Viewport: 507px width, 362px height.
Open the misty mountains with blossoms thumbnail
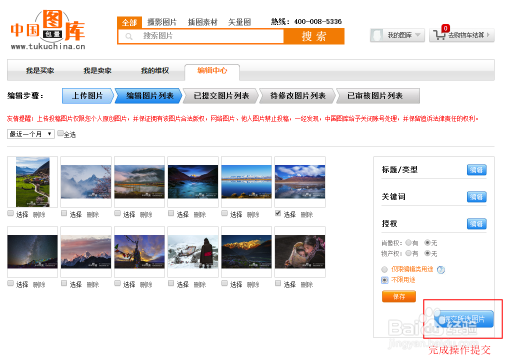coord(86,182)
